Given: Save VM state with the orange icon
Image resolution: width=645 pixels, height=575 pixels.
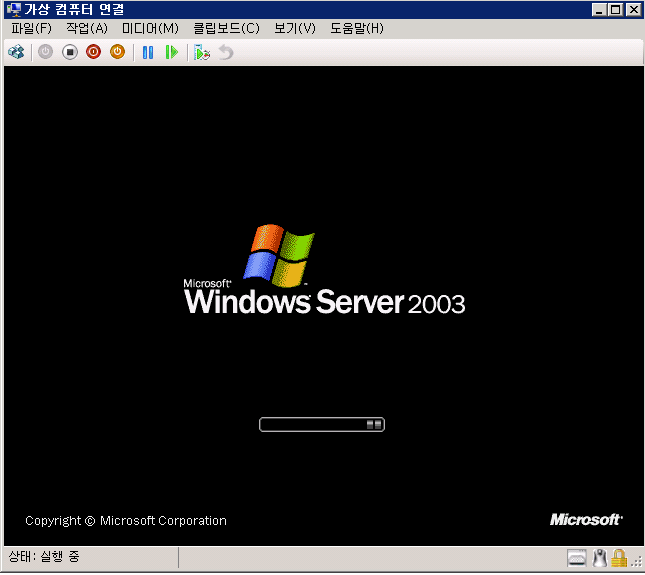Looking at the screenshot, I should 117,52.
